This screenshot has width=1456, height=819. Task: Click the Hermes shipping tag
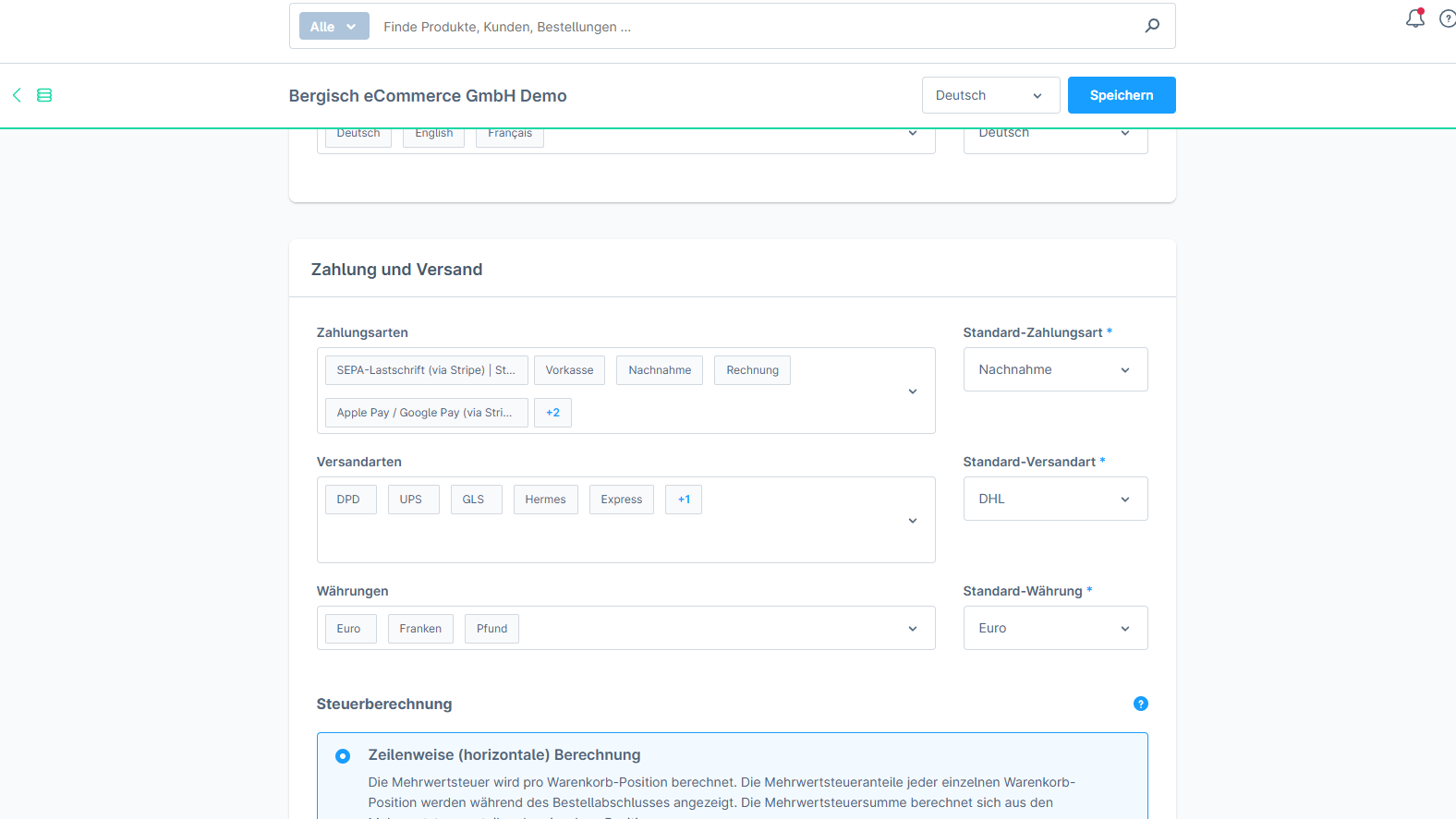pyautogui.click(x=545, y=500)
